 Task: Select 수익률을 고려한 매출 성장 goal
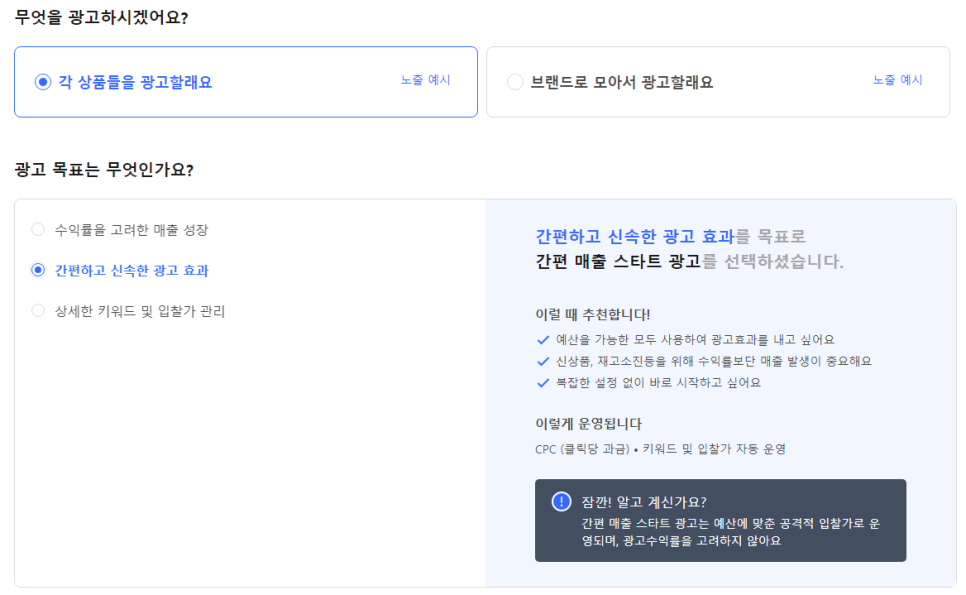tap(38, 230)
